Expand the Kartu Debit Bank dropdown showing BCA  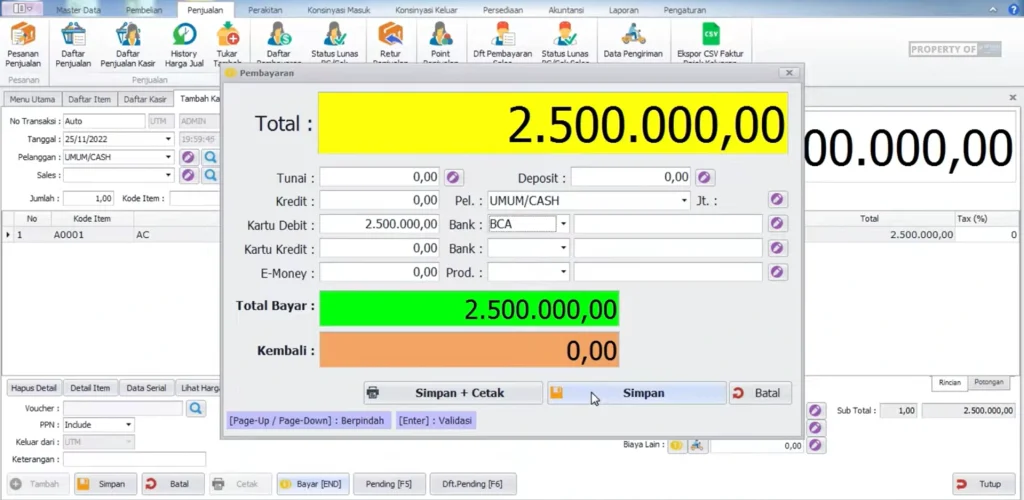click(563, 224)
